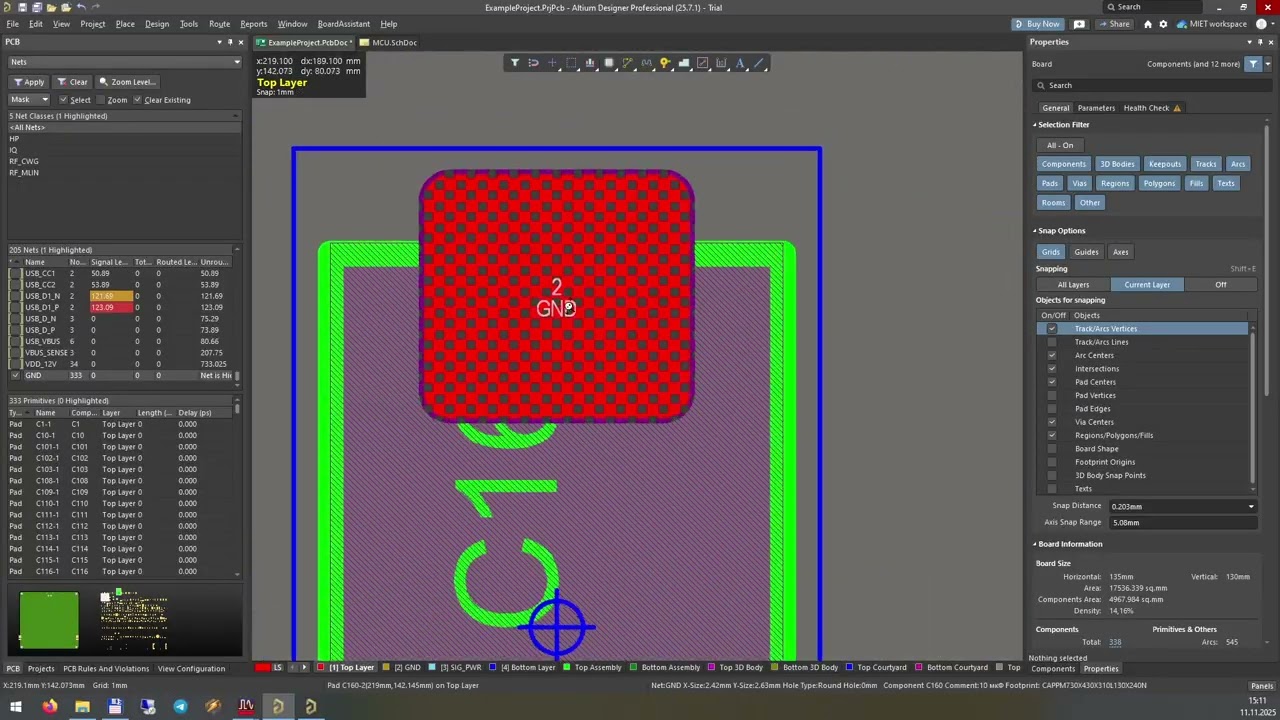Click the Properties panel filter icon
This screenshot has height=720, width=1280.
pos(1253,64)
